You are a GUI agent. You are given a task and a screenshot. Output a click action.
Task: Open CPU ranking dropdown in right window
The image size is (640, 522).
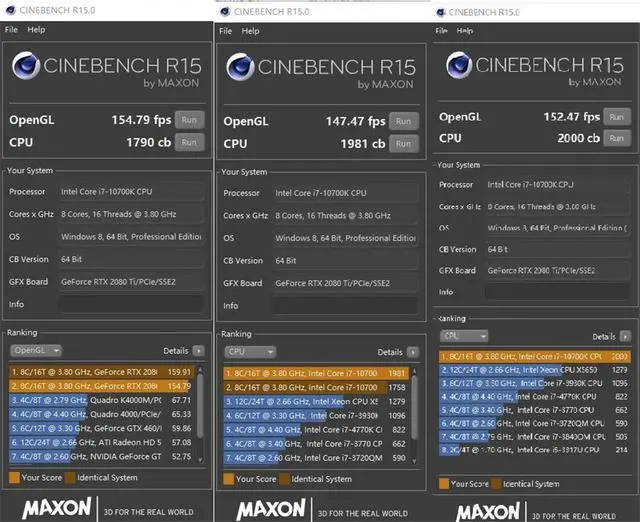(x=464, y=336)
